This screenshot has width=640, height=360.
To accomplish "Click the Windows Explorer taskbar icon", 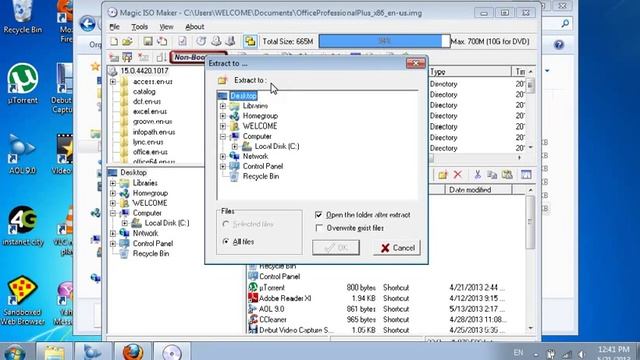I will (54, 352).
